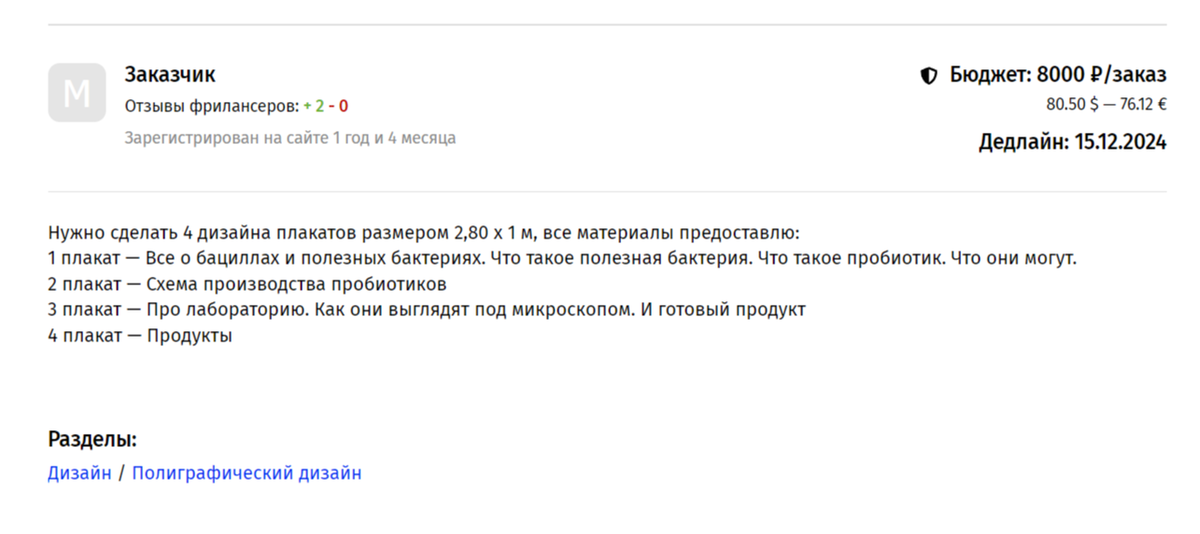Click the Разделы: heading
Viewport: 1200px width, 534px height.
(x=92, y=440)
